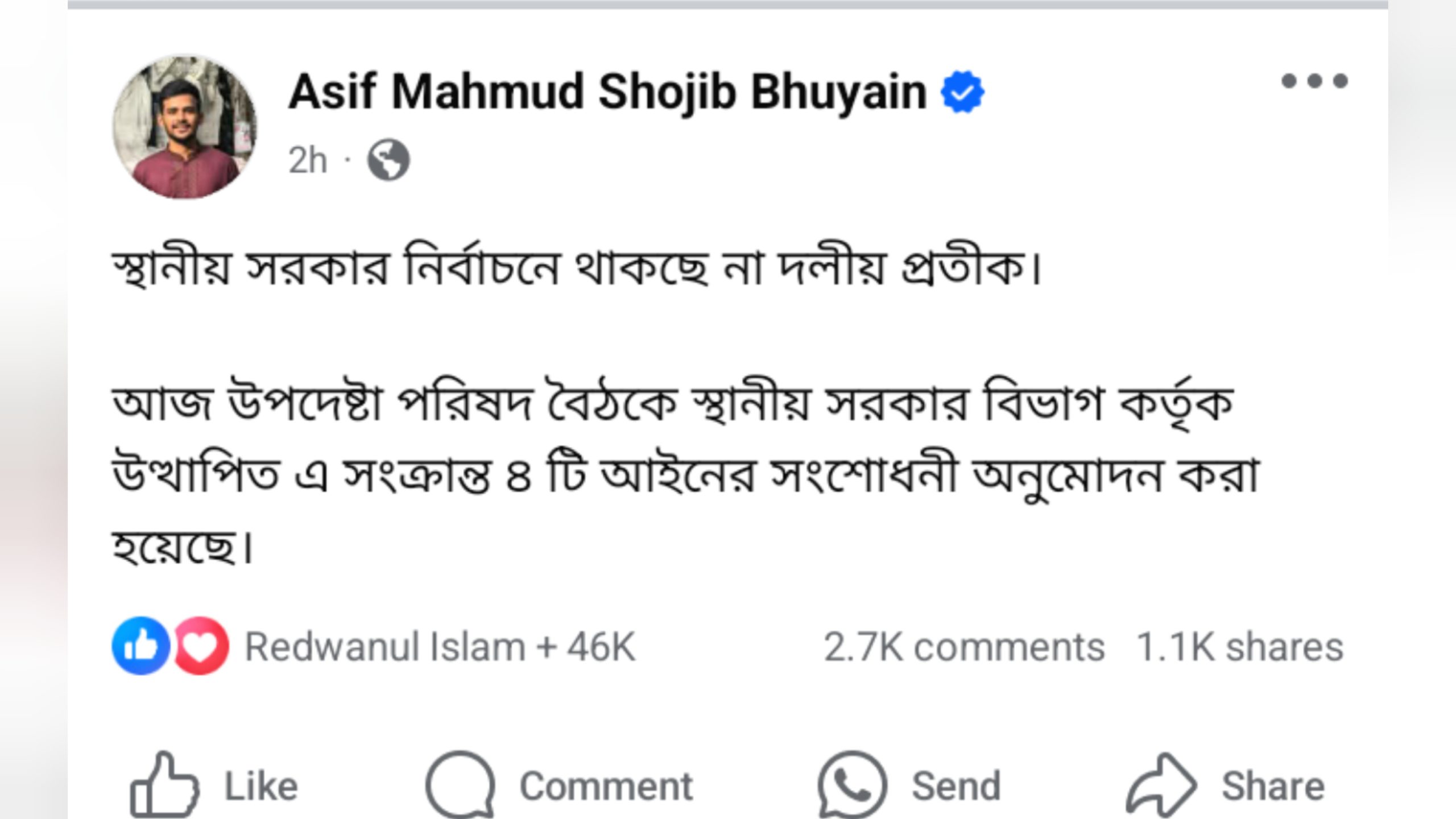Click the WhatsApp Send icon
Screen dimensions: 1456x819
tap(852, 786)
